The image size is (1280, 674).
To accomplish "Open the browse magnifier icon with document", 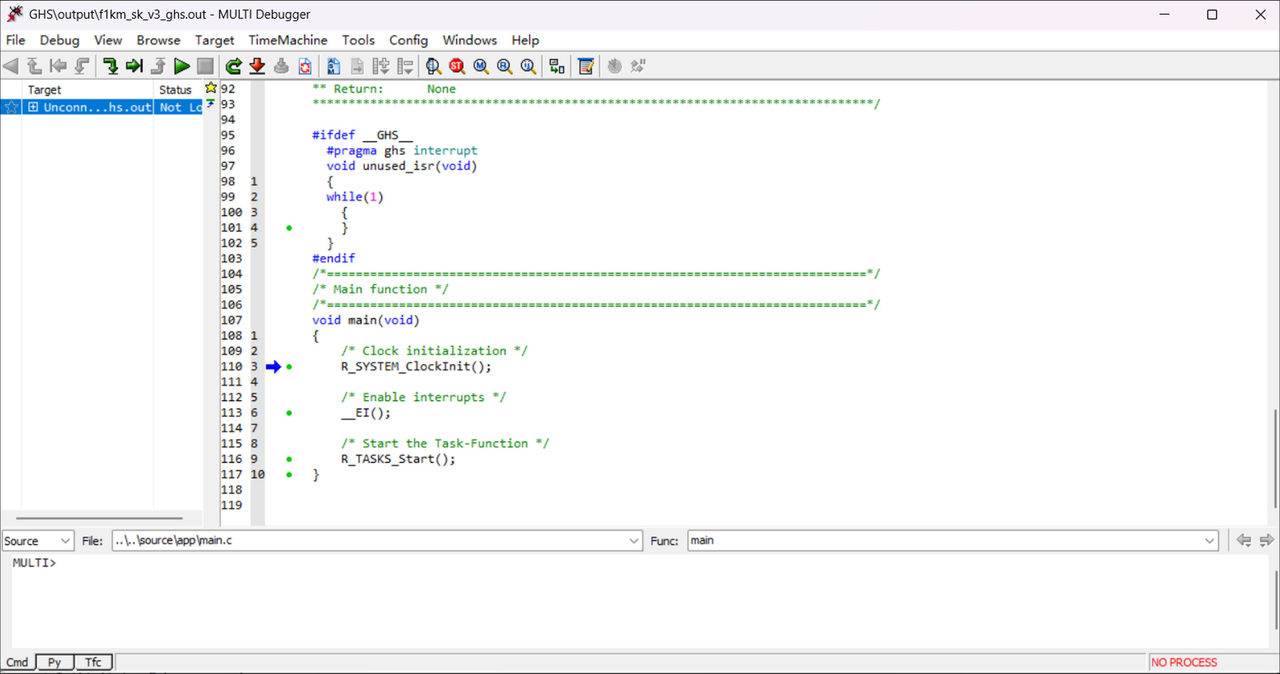I will pos(433,66).
